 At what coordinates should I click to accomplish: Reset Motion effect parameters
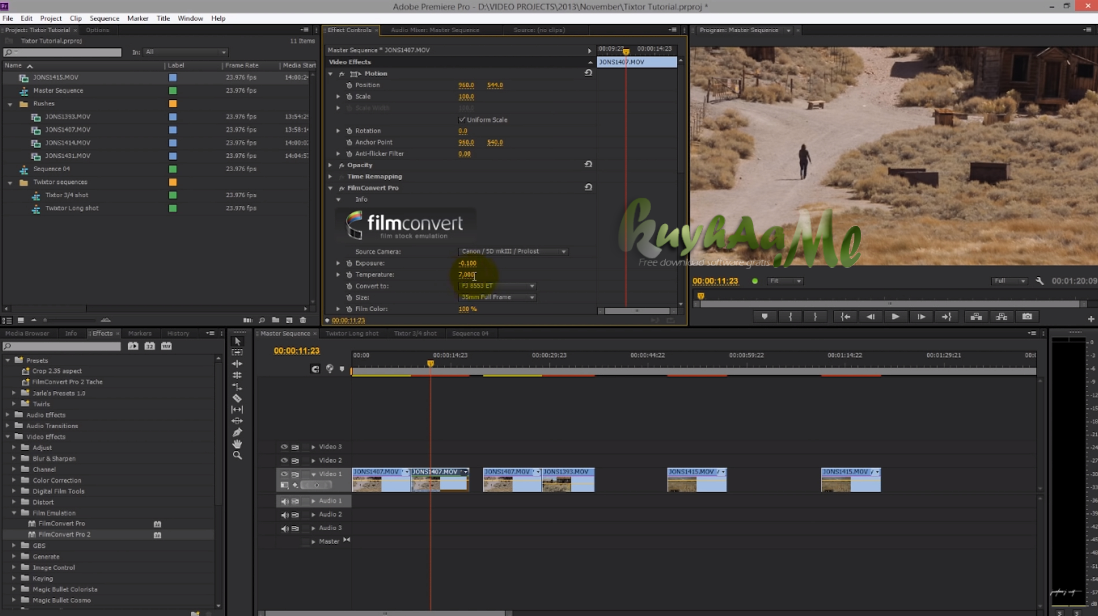click(588, 73)
